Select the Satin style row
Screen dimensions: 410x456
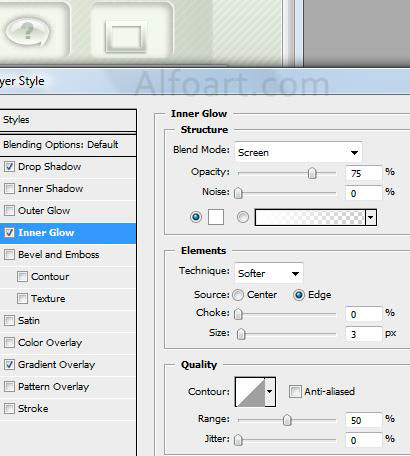pos(68,321)
